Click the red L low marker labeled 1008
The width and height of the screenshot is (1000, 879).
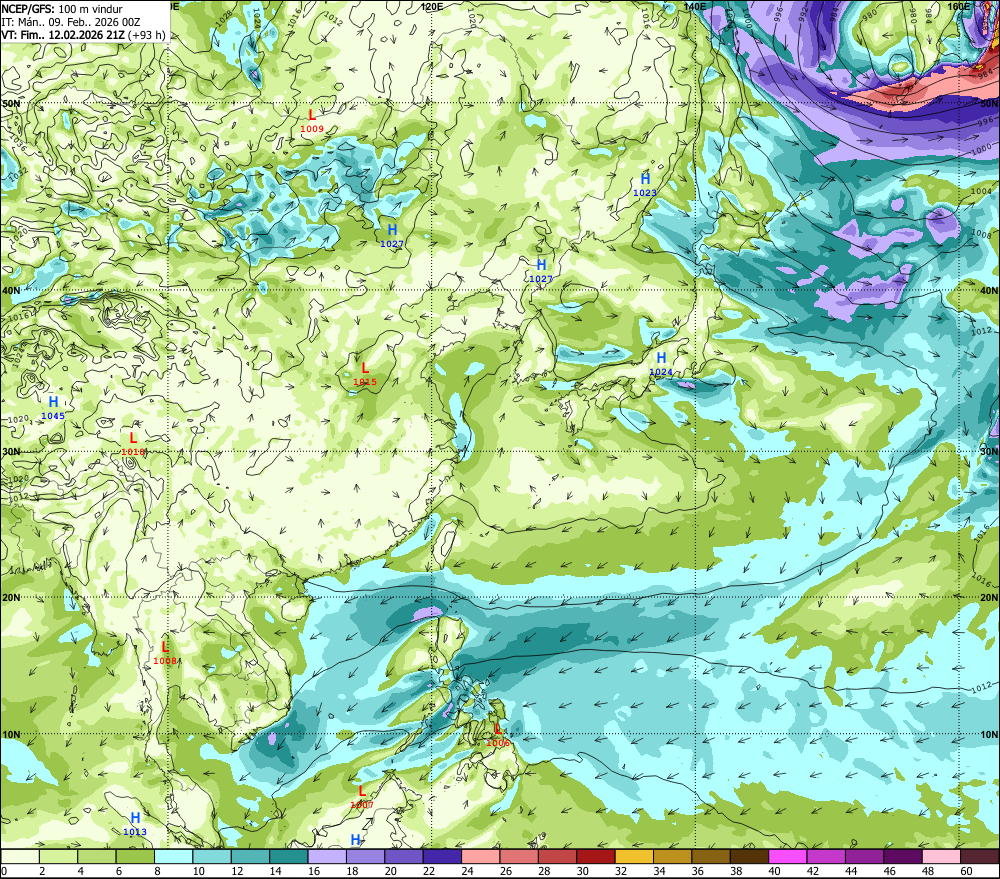[x=165, y=647]
